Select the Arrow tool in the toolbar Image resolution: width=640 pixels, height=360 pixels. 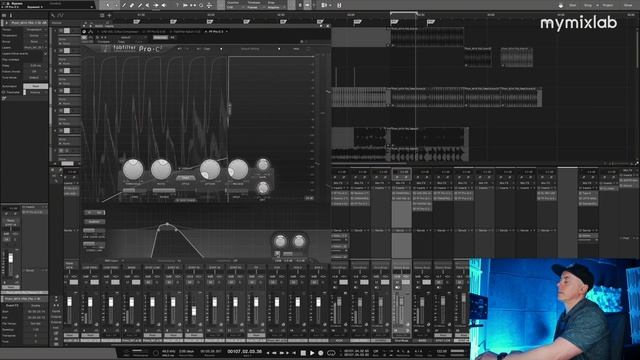click(x=108, y=5)
